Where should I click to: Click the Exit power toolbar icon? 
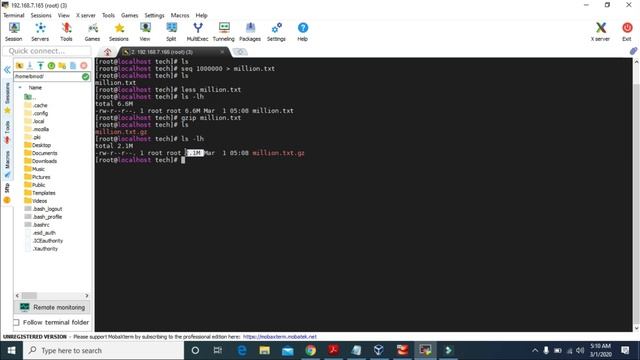(x=627, y=32)
